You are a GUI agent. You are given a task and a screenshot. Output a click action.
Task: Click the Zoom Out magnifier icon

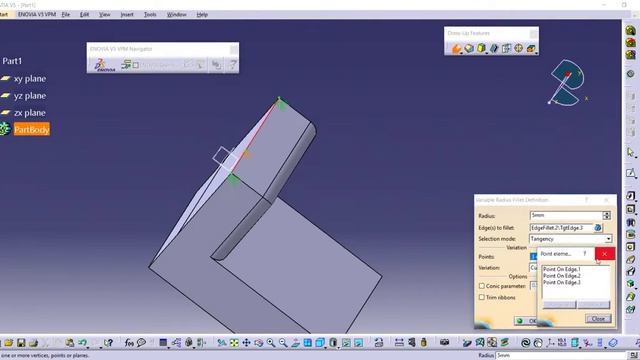(283, 342)
